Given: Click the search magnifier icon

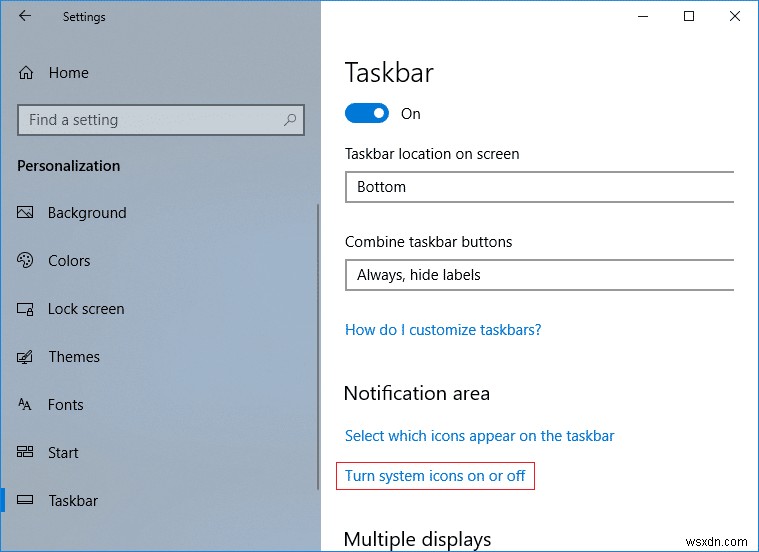Looking at the screenshot, I should [x=290, y=120].
